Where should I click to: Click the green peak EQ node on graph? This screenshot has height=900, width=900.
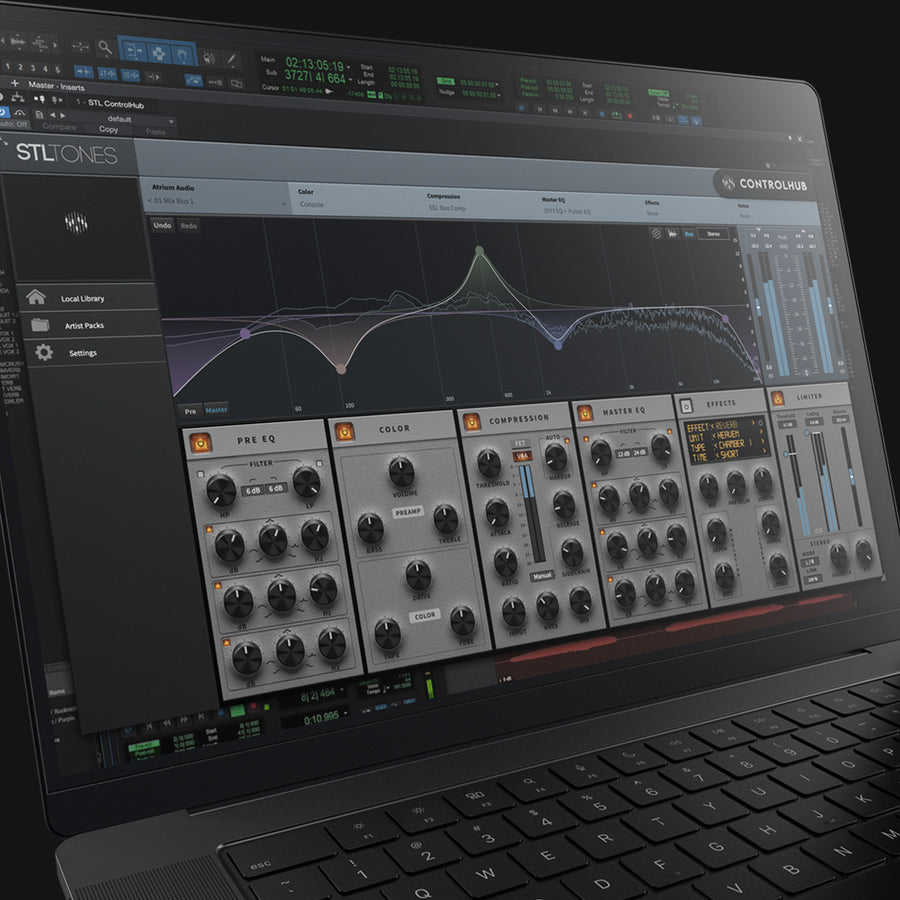coord(479,251)
